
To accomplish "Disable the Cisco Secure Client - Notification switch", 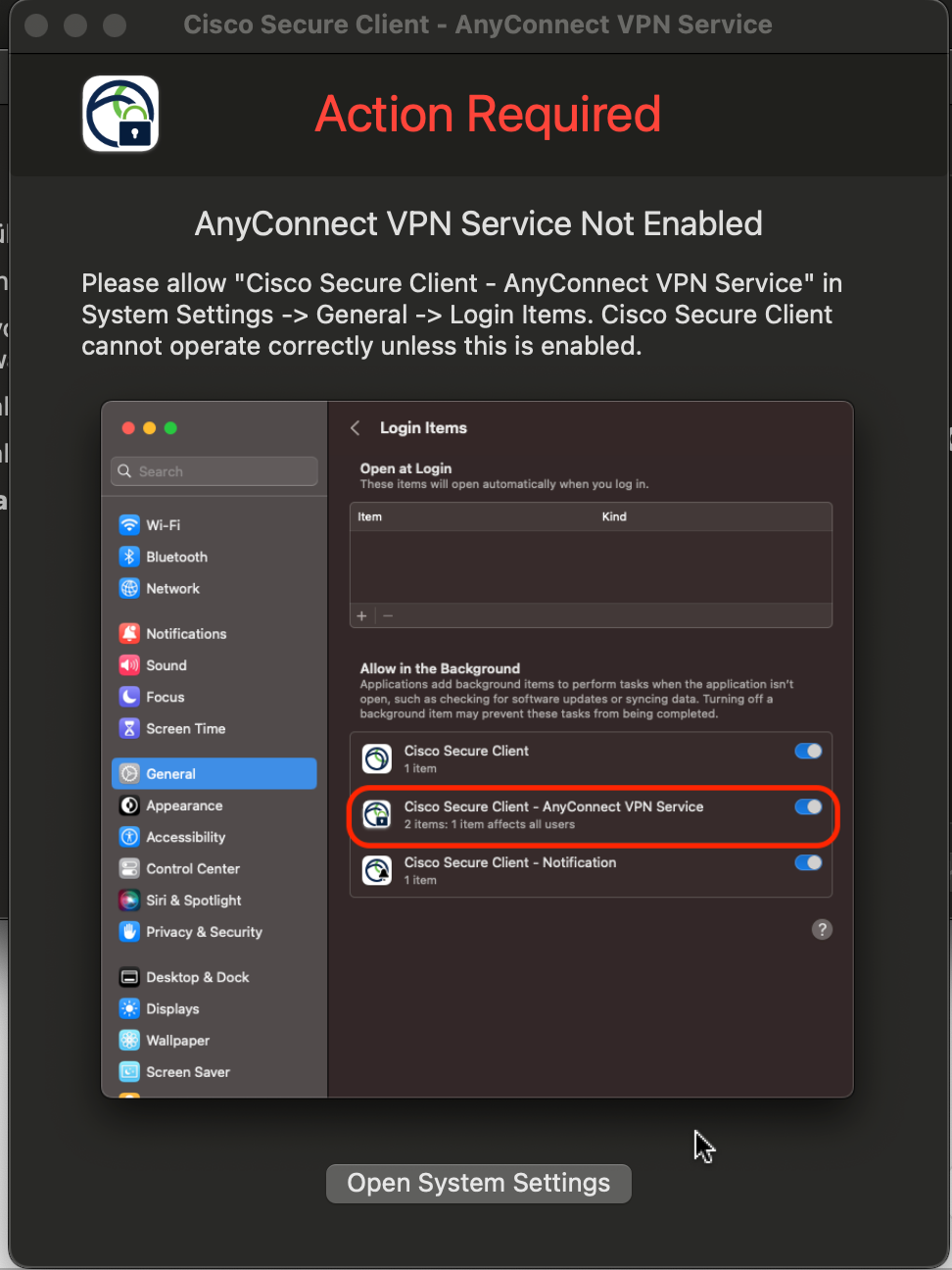I will [x=808, y=863].
